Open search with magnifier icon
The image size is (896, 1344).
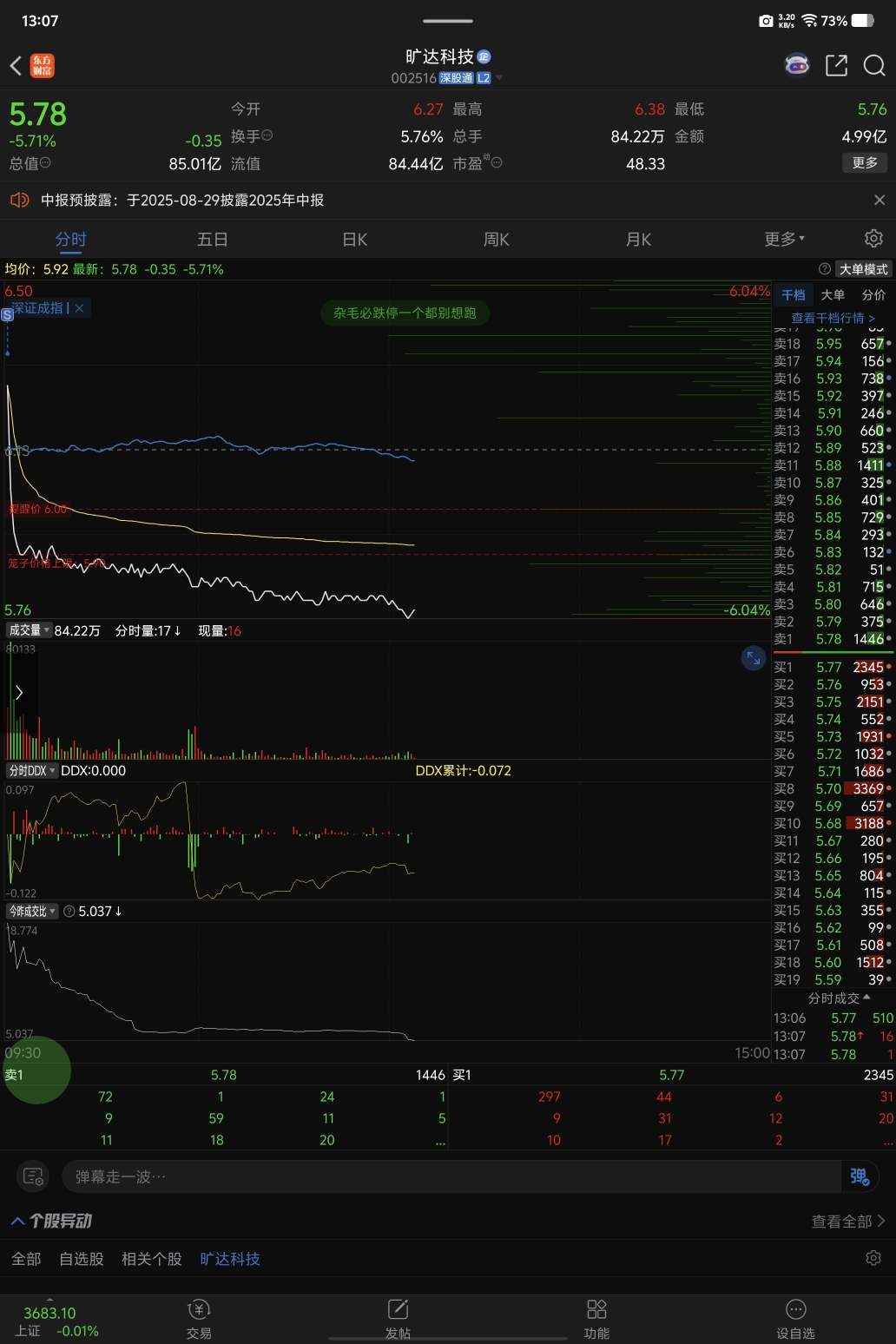coord(874,65)
